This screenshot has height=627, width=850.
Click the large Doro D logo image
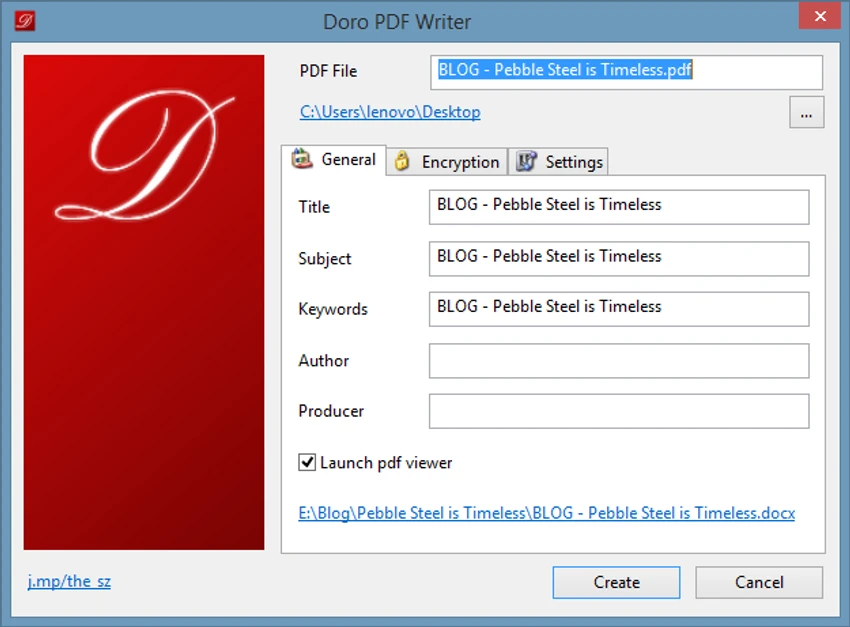pyautogui.click(x=144, y=302)
